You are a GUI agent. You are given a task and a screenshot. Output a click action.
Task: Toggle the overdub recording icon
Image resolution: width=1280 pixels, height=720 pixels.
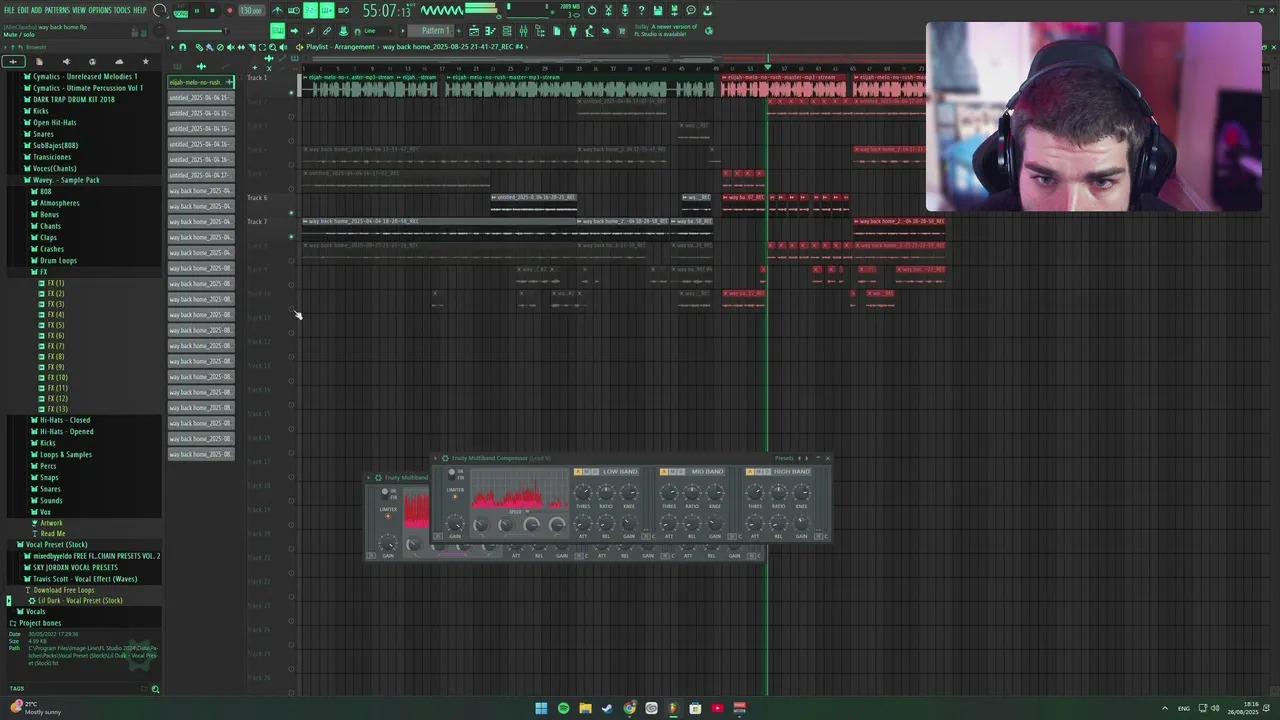[326, 11]
